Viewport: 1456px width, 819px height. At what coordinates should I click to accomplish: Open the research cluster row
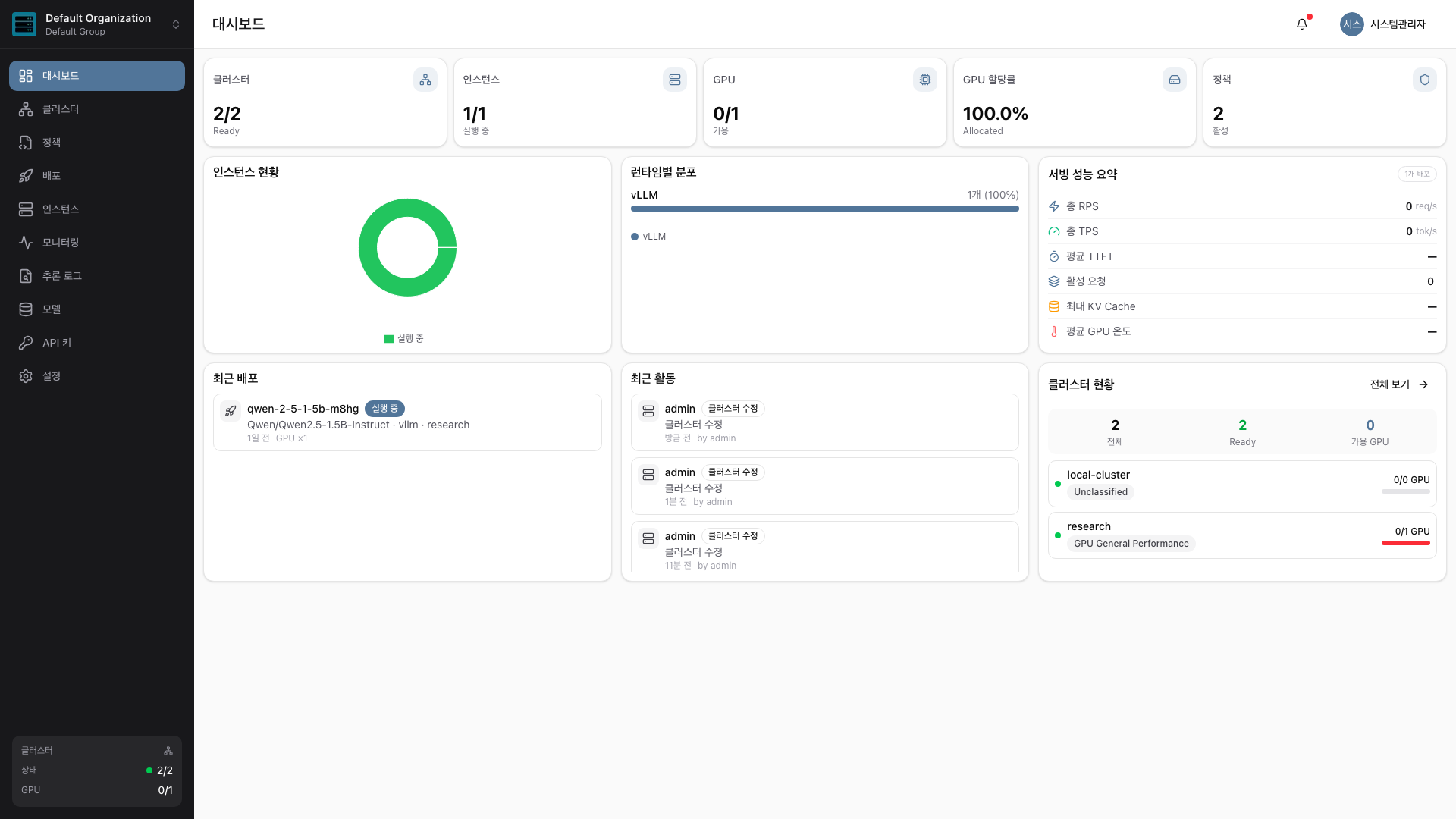[x=1242, y=535]
